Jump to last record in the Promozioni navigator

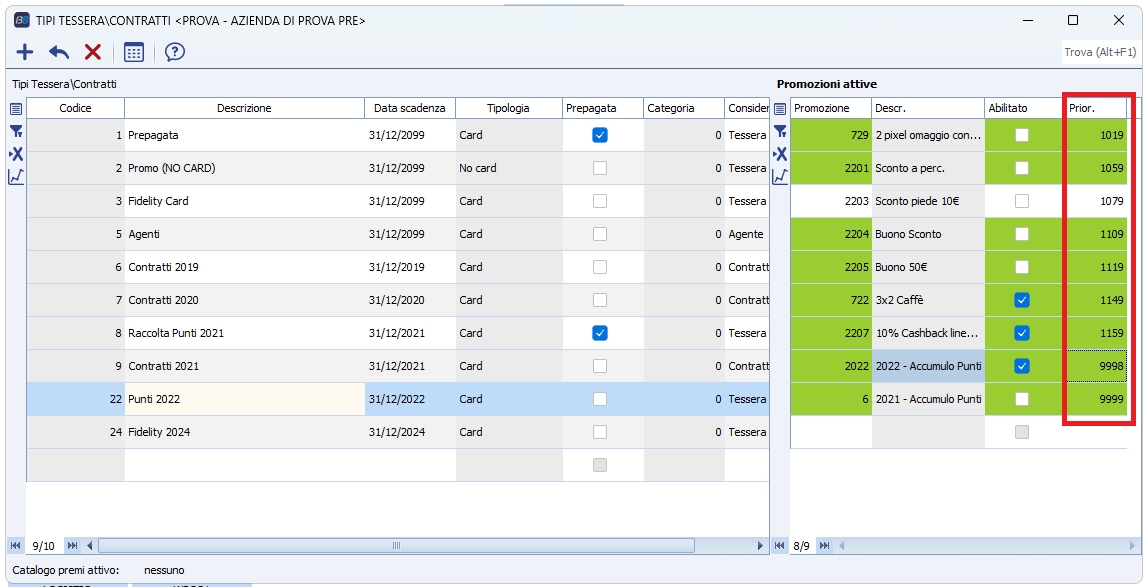coord(824,545)
